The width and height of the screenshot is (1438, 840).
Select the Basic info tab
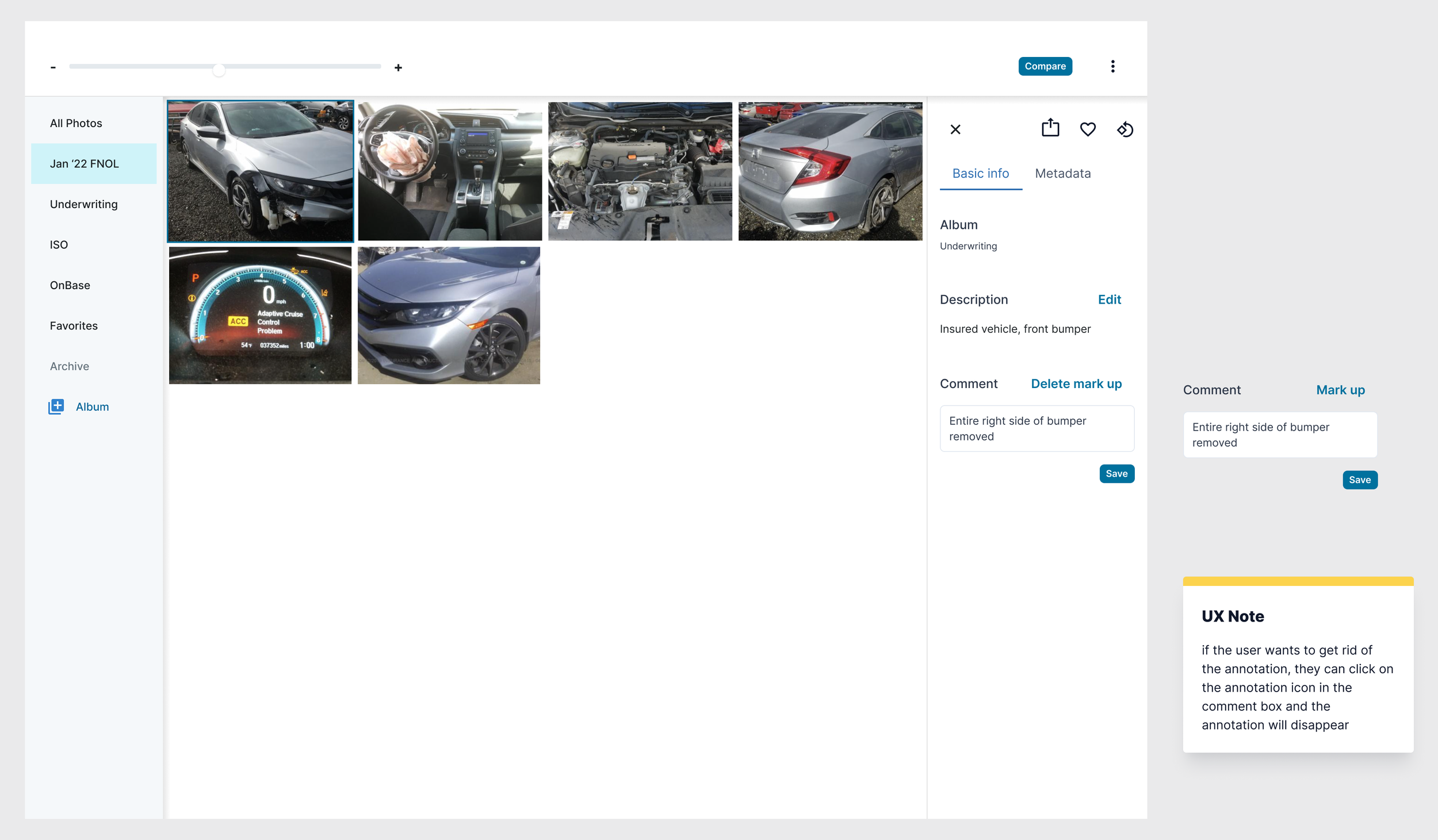pos(980,174)
